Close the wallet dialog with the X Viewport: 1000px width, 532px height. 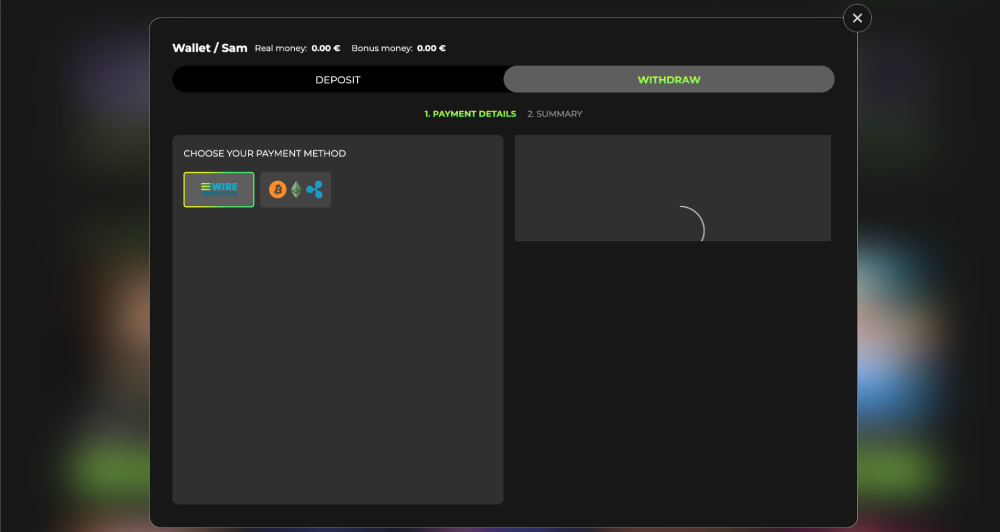[x=857, y=18]
